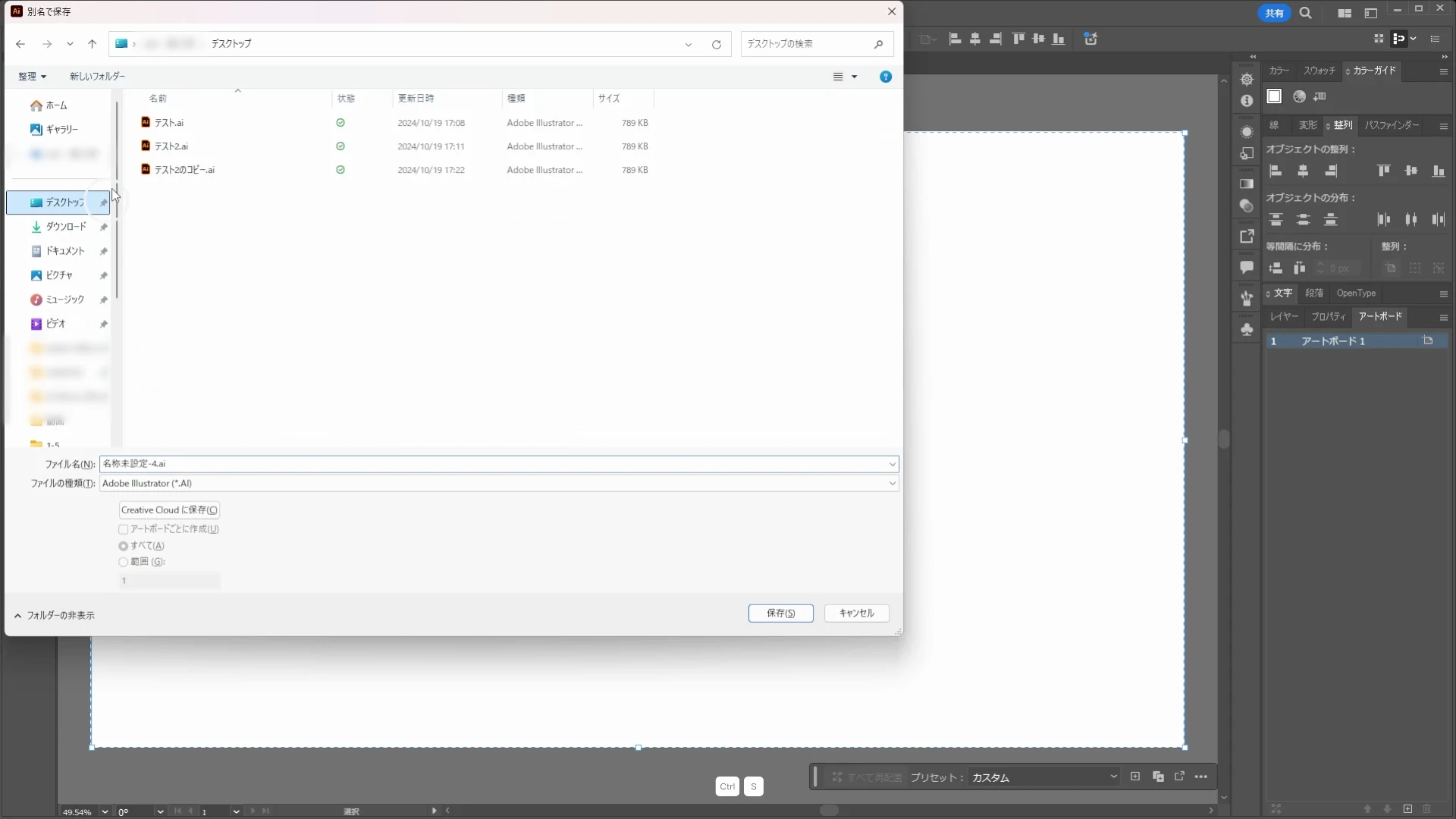Screen dimensions: 1456x819
Task: Switch to レイヤー tab
Action: pyautogui.click(x=1284, y=316)
